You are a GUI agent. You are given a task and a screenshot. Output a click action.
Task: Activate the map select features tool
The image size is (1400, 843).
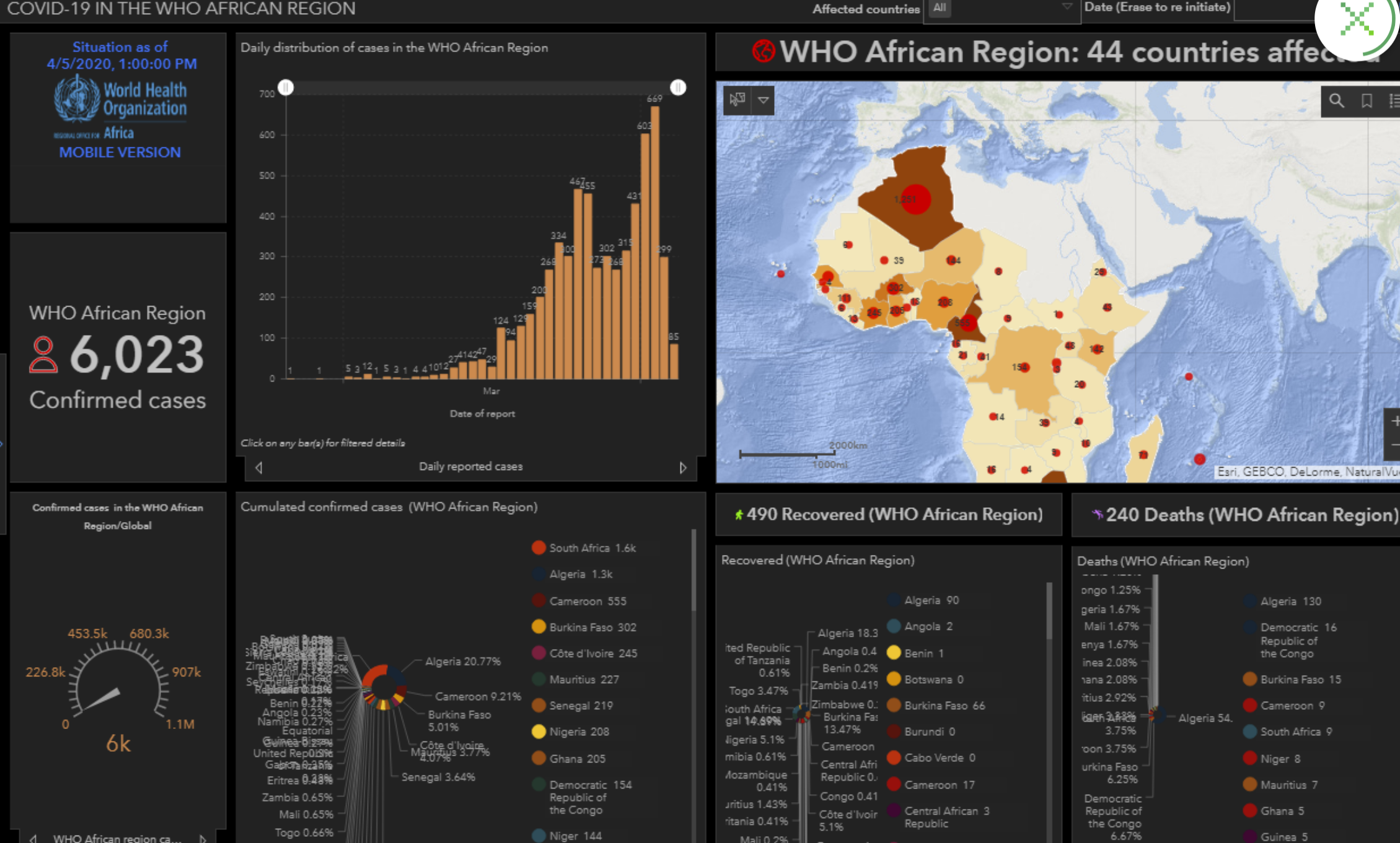click(737, 100)
